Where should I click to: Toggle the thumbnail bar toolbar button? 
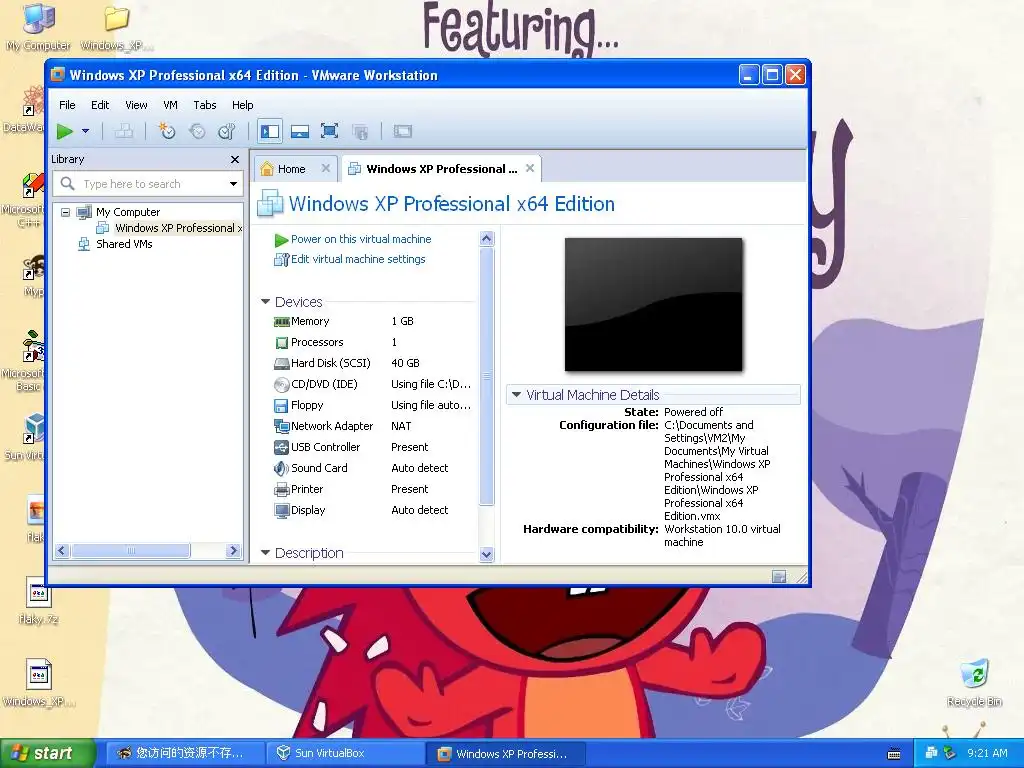pyautogui.click(x=300, y=131)
